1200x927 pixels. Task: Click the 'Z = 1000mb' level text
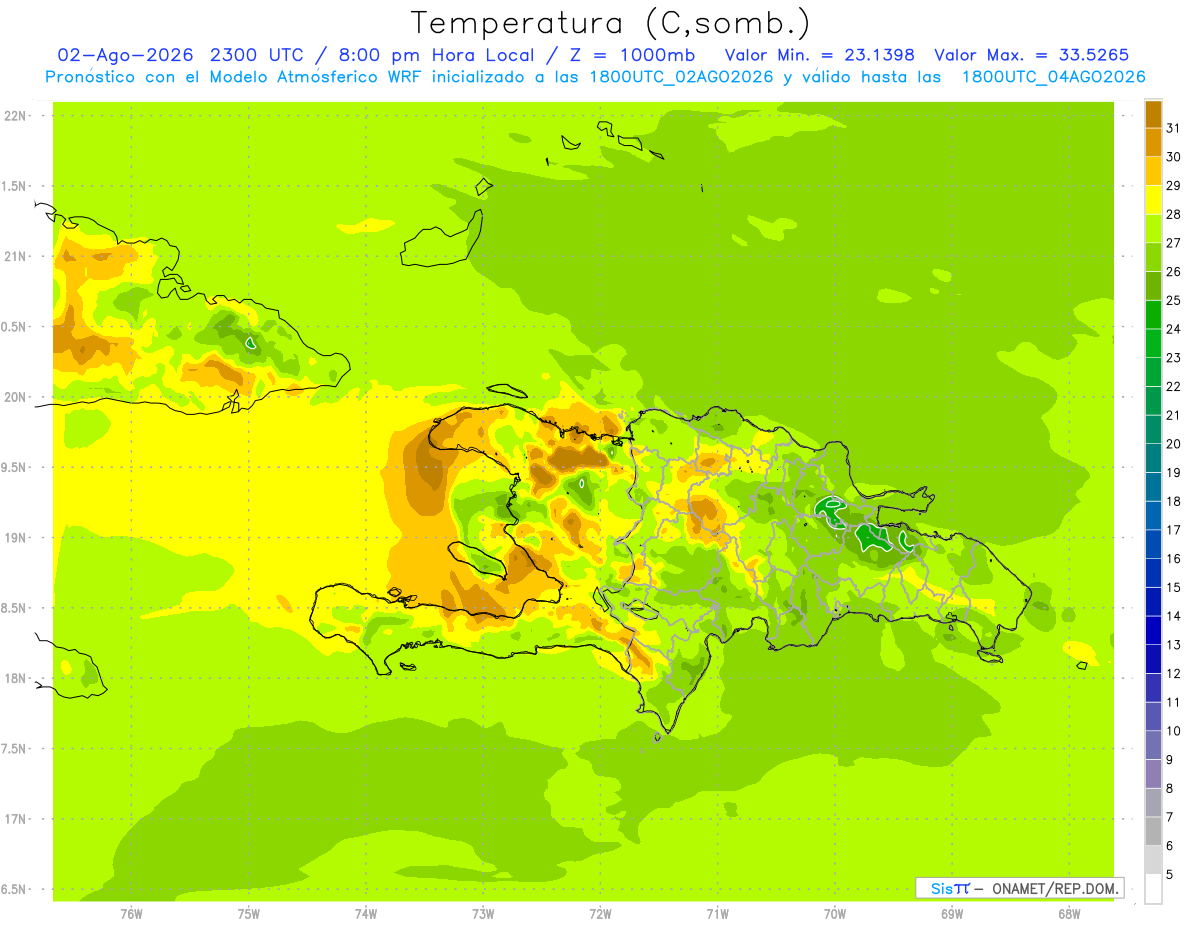633,55
